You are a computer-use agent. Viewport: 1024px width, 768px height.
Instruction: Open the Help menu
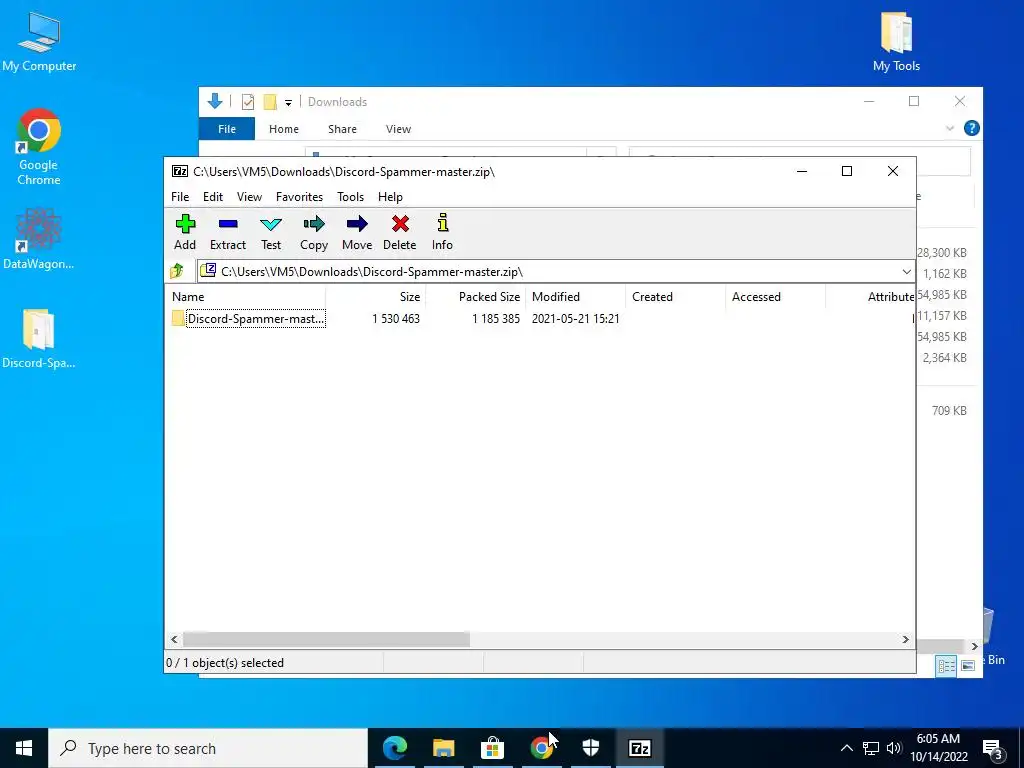[x=390, y=197]
